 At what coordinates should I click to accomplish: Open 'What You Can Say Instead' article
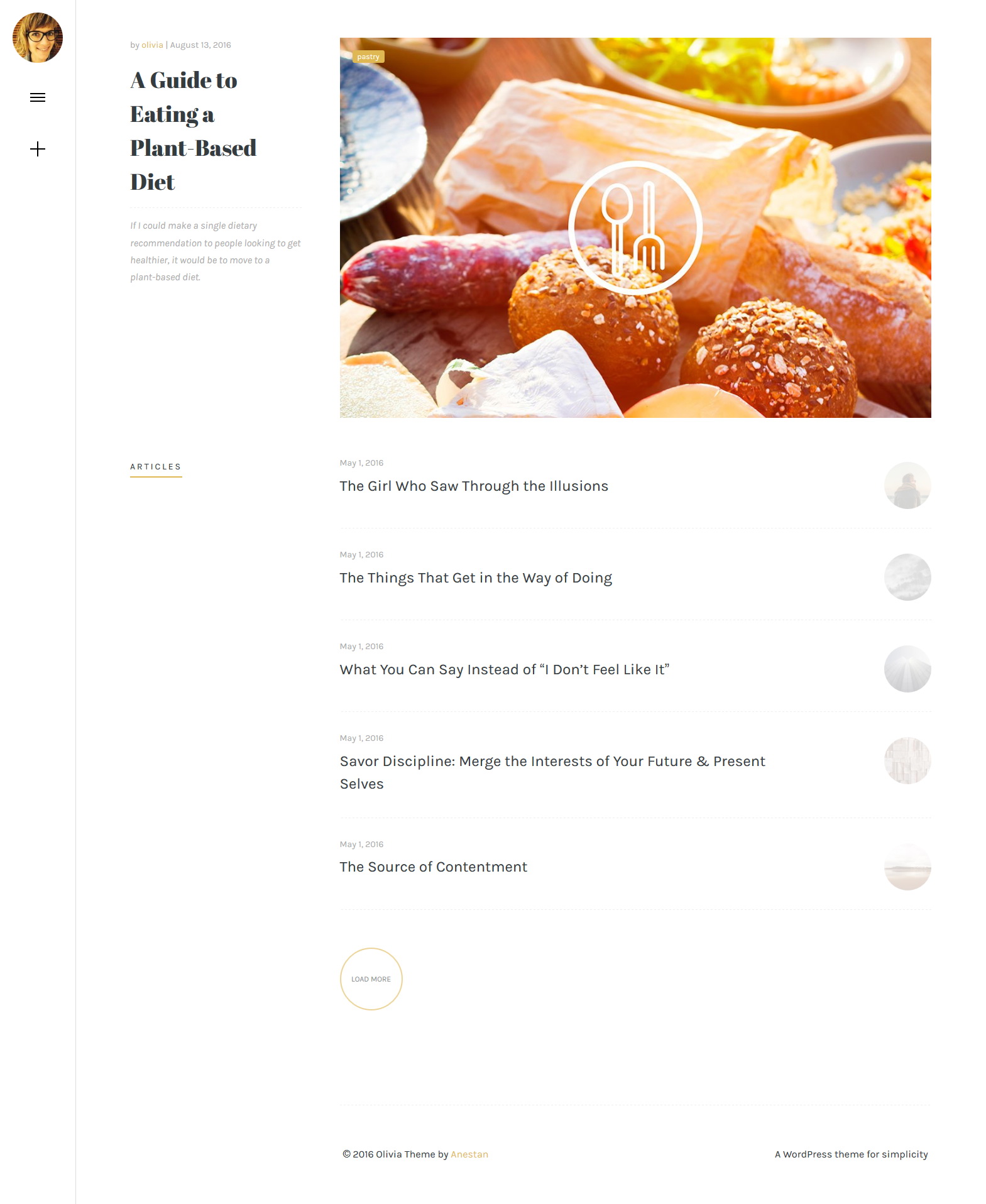click(505, 670)
